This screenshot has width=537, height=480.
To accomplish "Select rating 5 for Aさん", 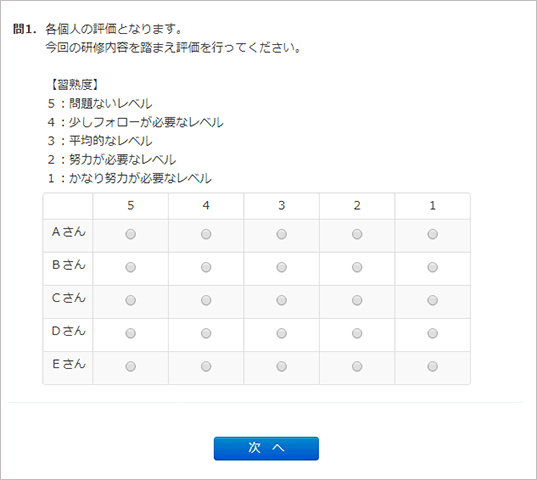I will coord(130,234).
